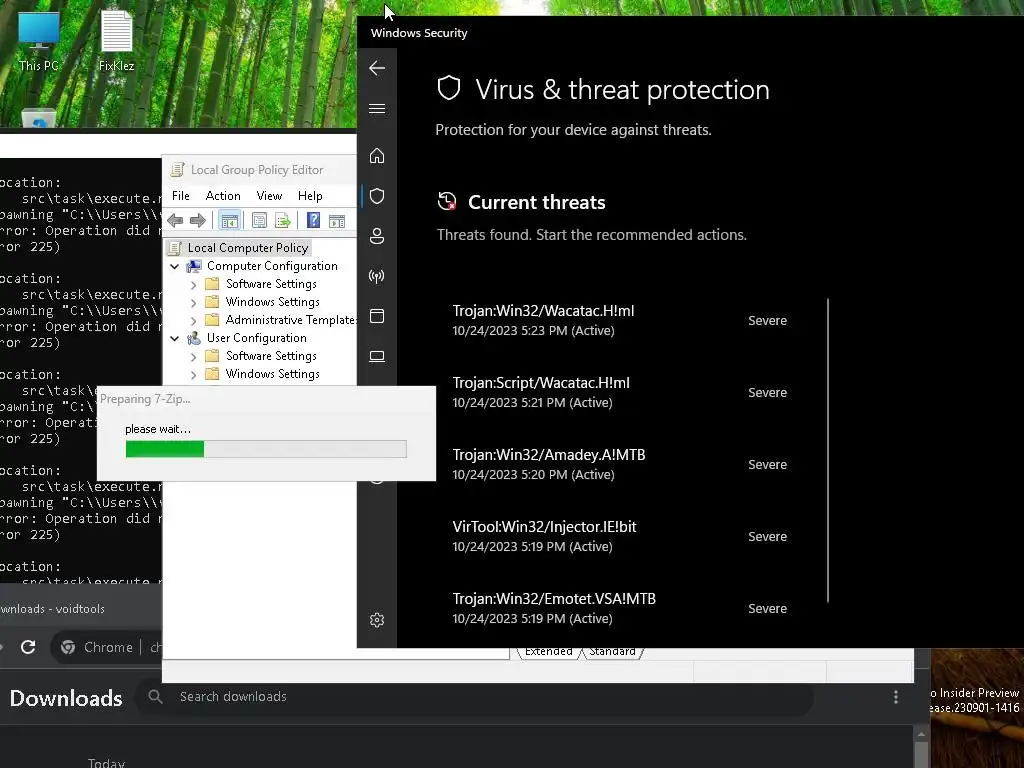Open App & browser control icon
1024x768 pixels.
[377, 316]
